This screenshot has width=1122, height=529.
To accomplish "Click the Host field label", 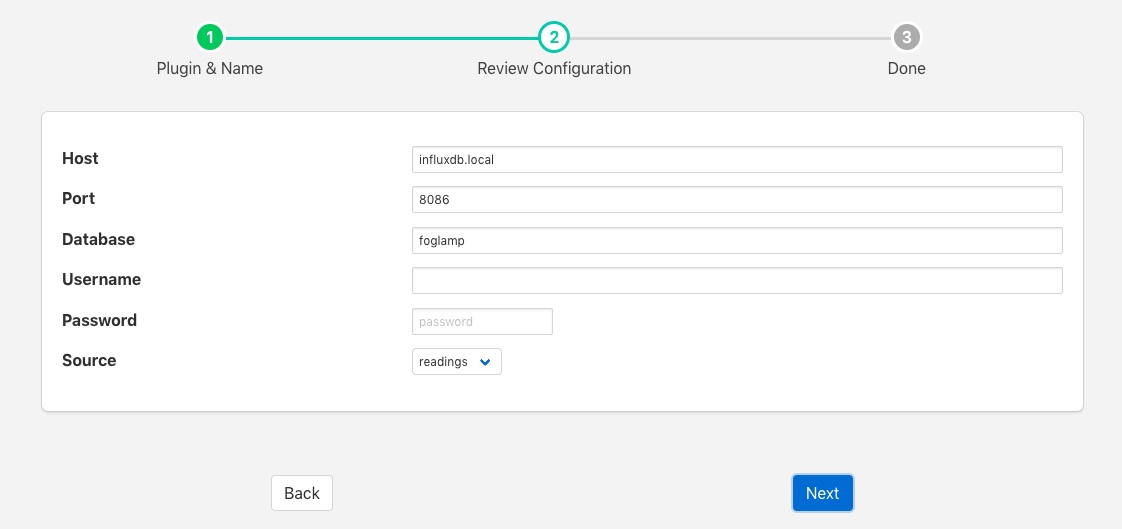I will coord(80,159).
